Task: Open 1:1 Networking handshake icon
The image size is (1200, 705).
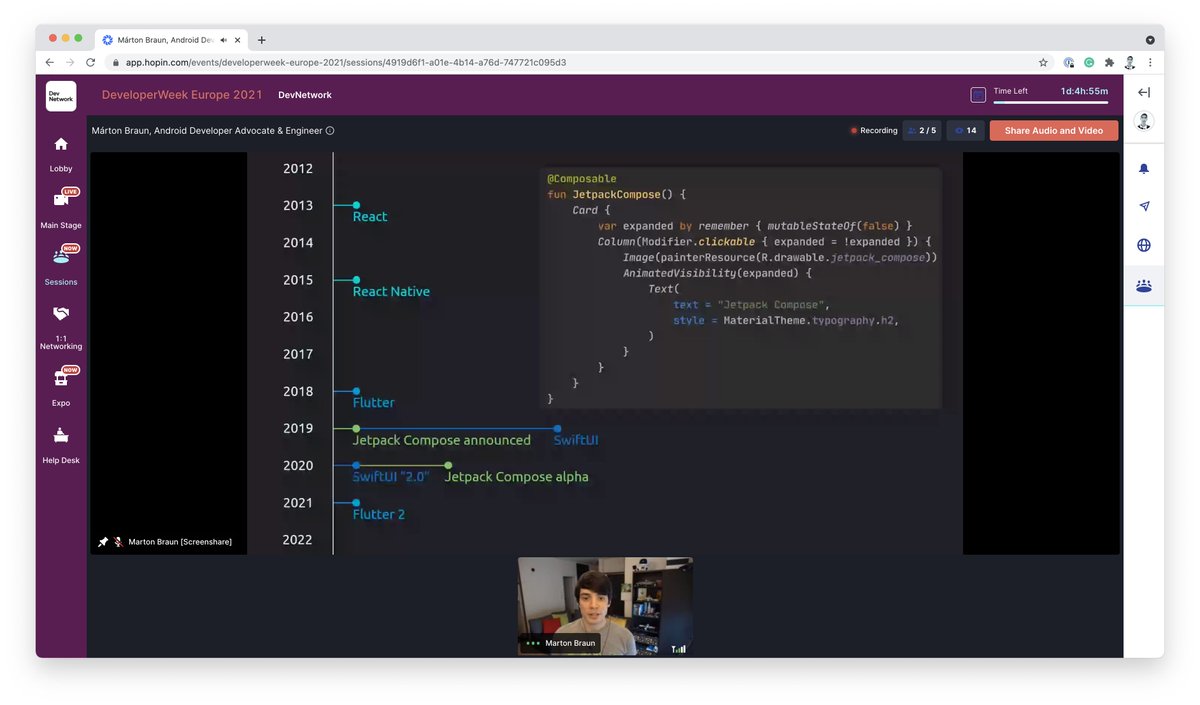Action: coord(61,313)
